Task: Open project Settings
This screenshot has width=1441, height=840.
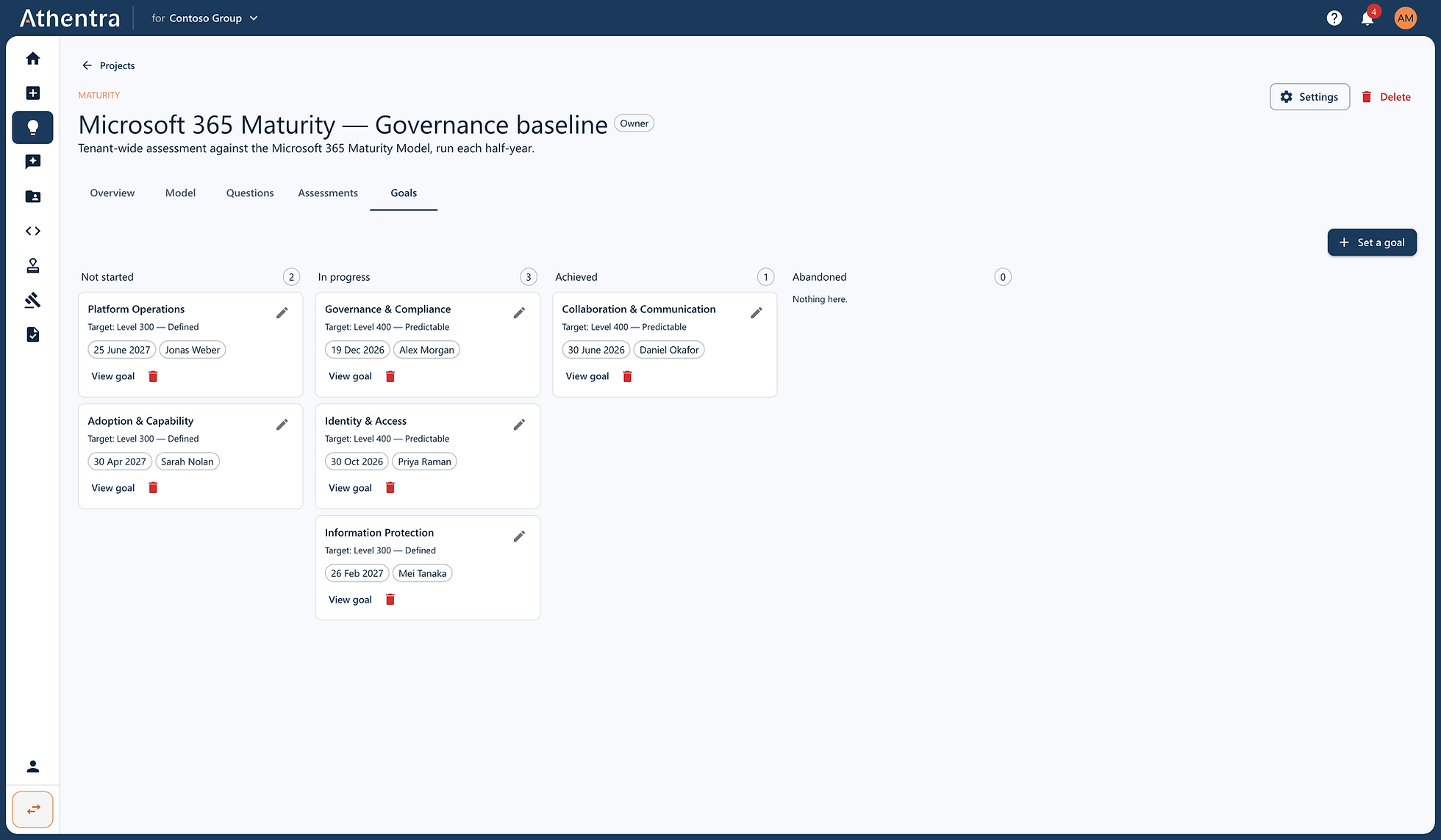Action: pyautogui.click(x=1309, y=97)
